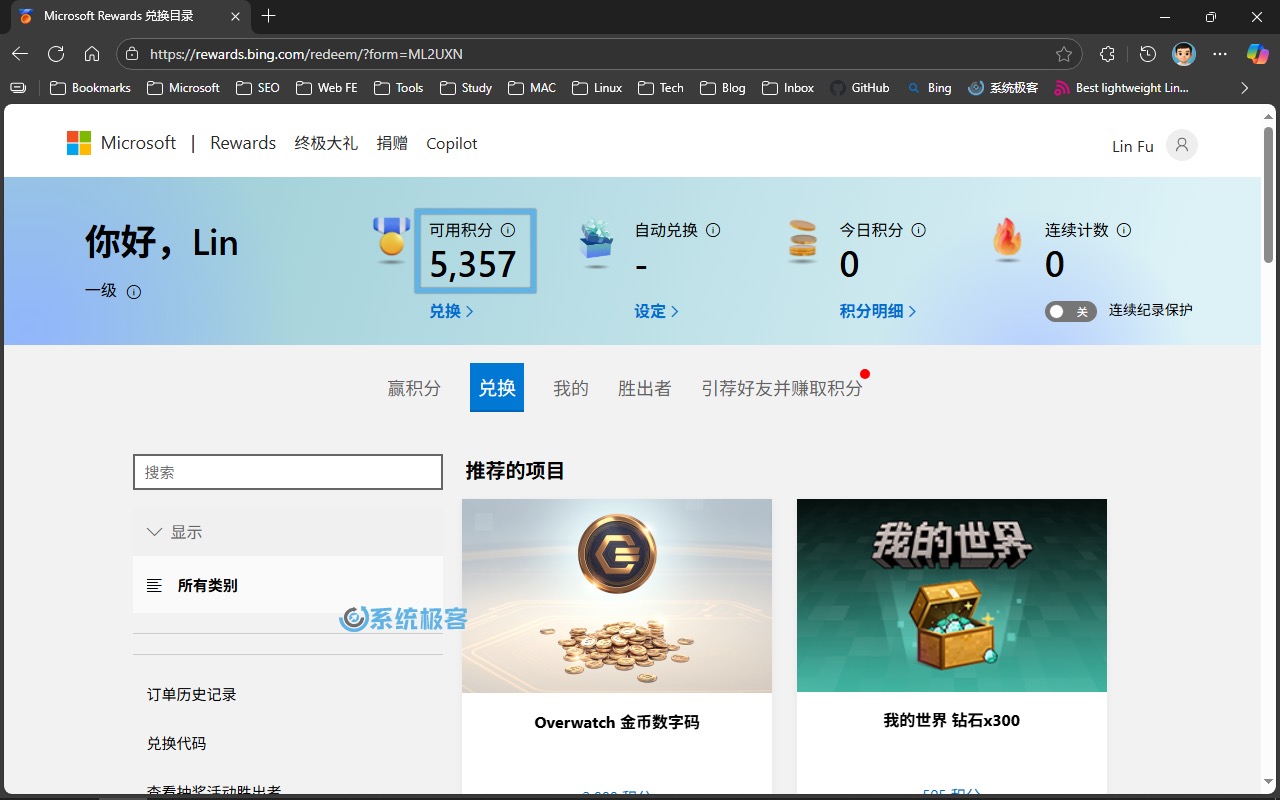Open the browser settings three-dots menu
Viewport: 1280px width, 800px height.
pos(1220,54)
